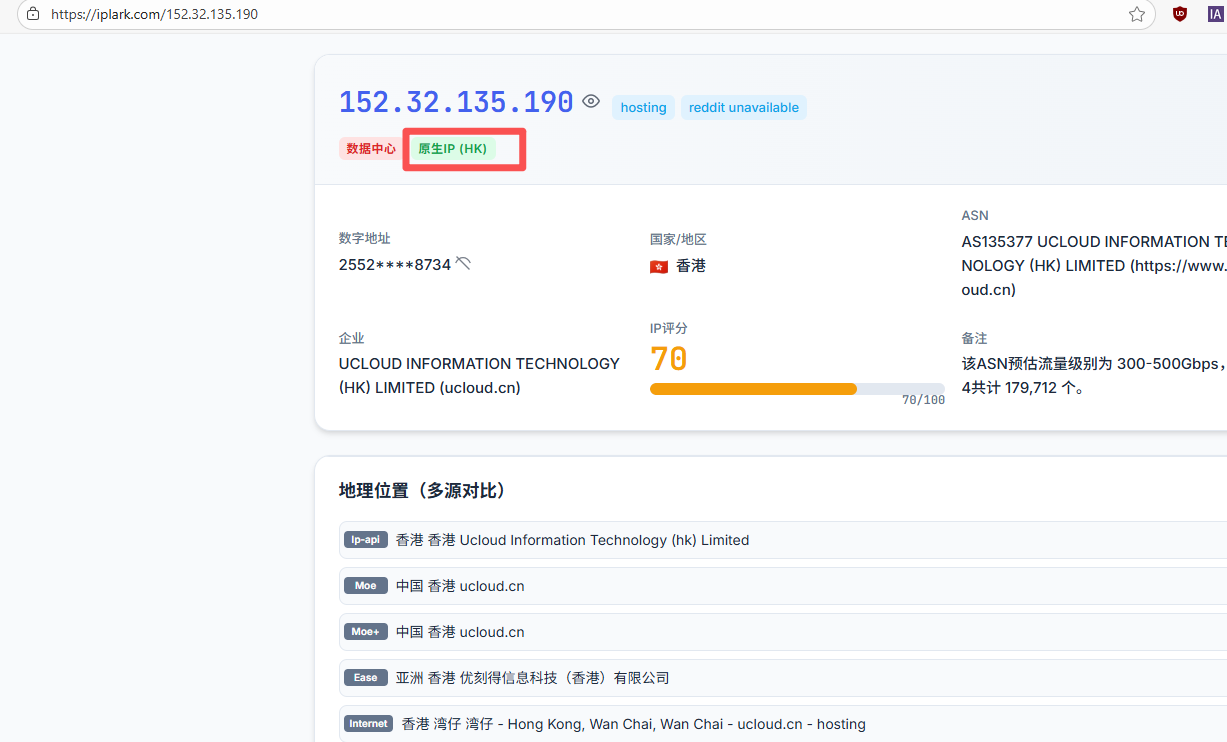Image resolution: width=1227 pixels, height=742 pixels.
Task: Open the IA extension icon
Action: pyautogui.click(x=1215, y=14)
